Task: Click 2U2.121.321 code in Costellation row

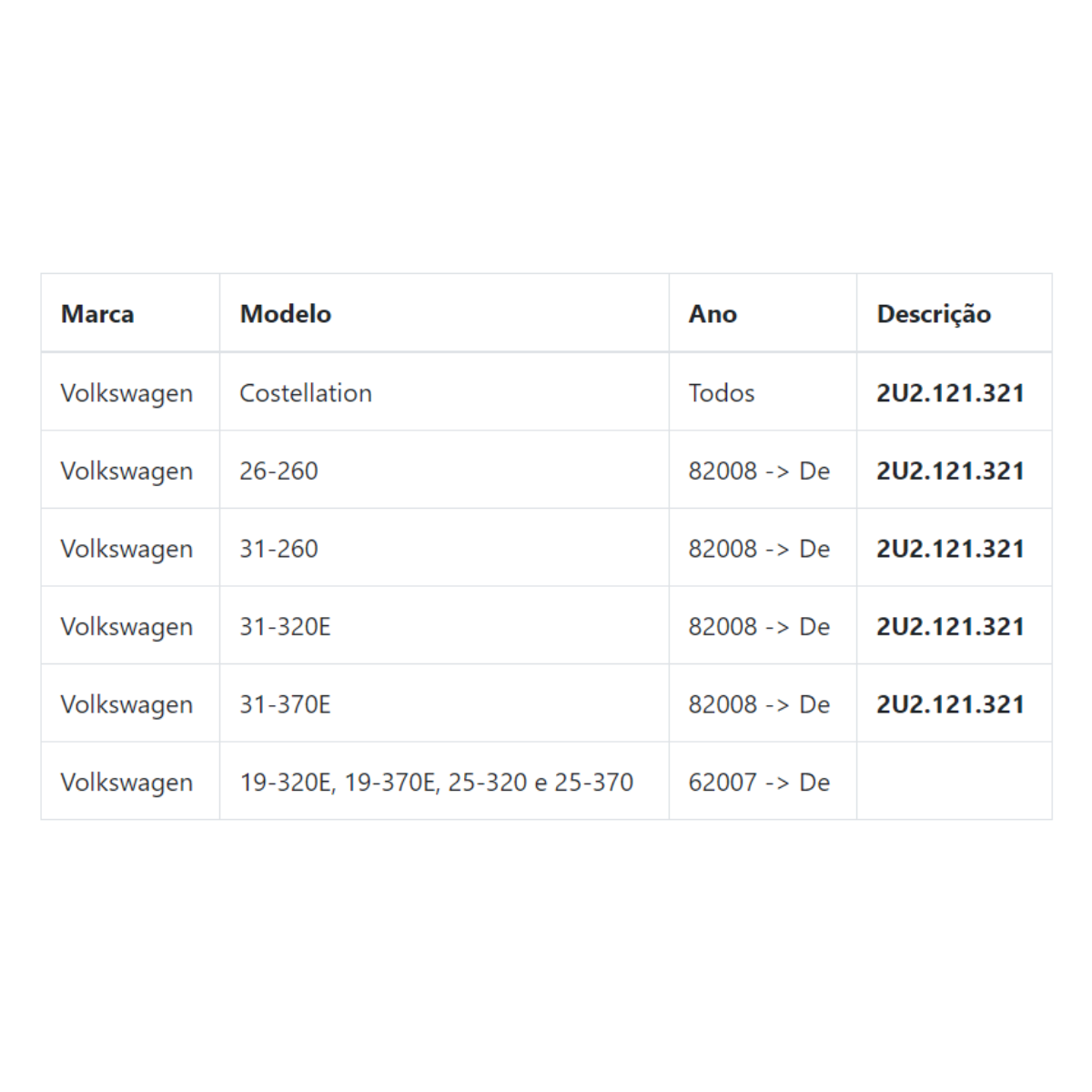Action: coord(950,392)
